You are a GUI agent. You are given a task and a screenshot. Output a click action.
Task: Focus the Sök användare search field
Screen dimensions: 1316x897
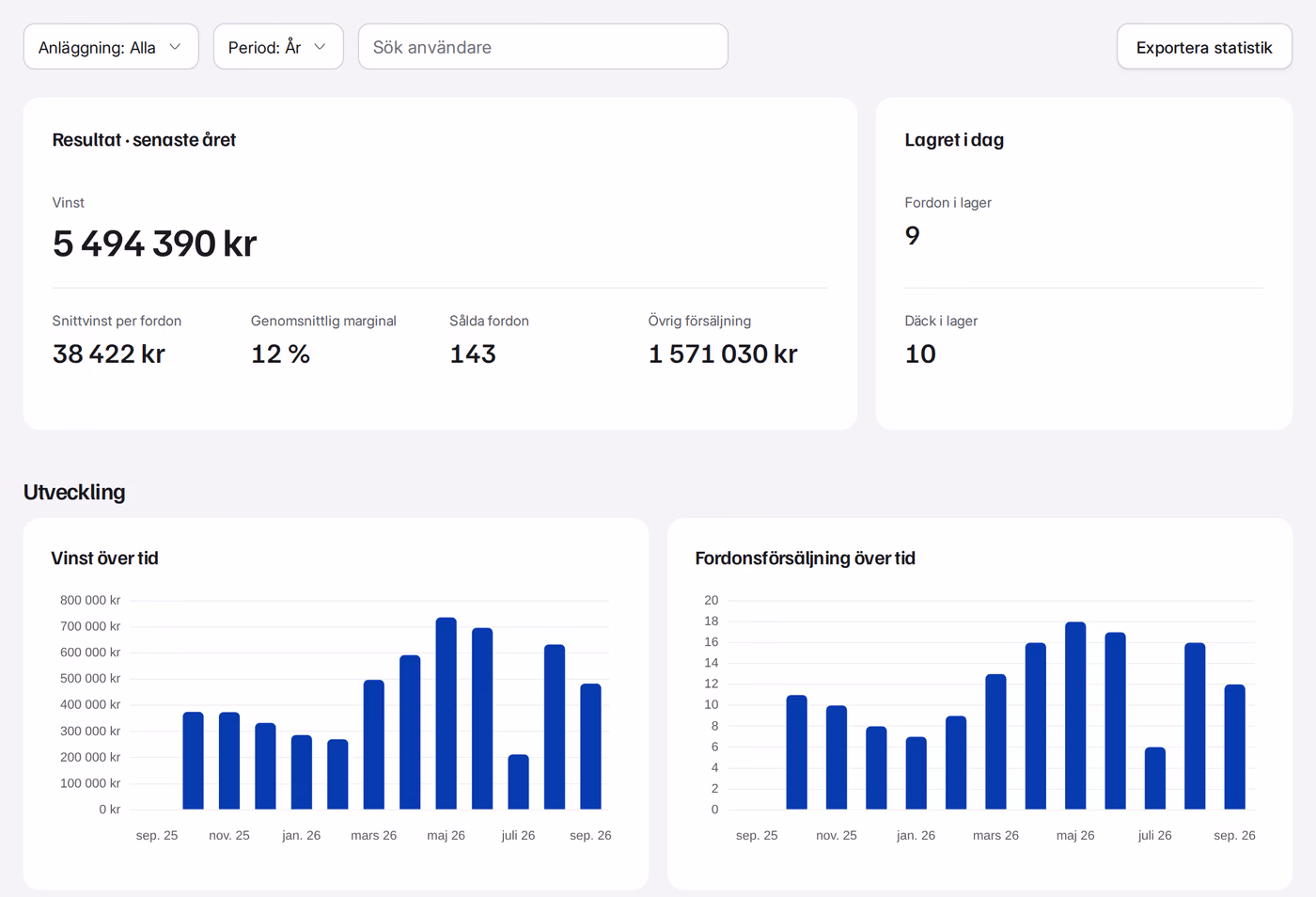[x=543, y=47]
